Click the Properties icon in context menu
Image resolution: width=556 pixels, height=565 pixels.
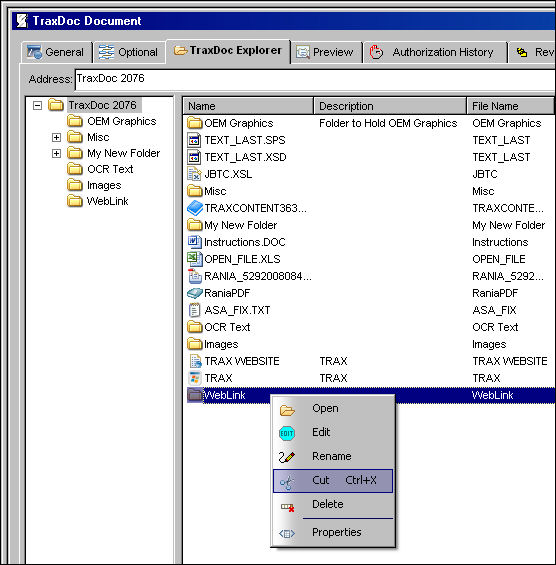pos(287,533)
